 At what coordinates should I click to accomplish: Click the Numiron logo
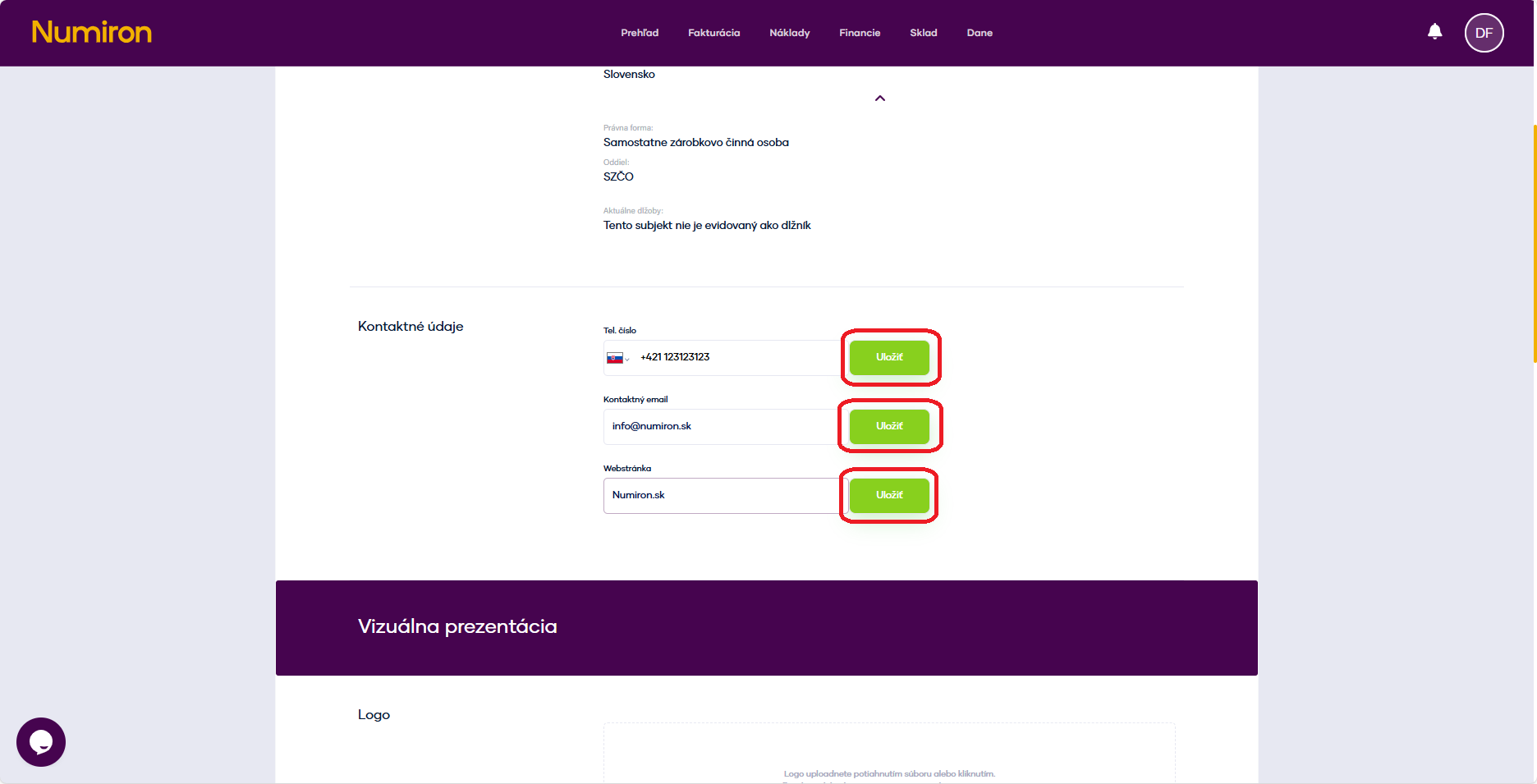coord(92,32)
